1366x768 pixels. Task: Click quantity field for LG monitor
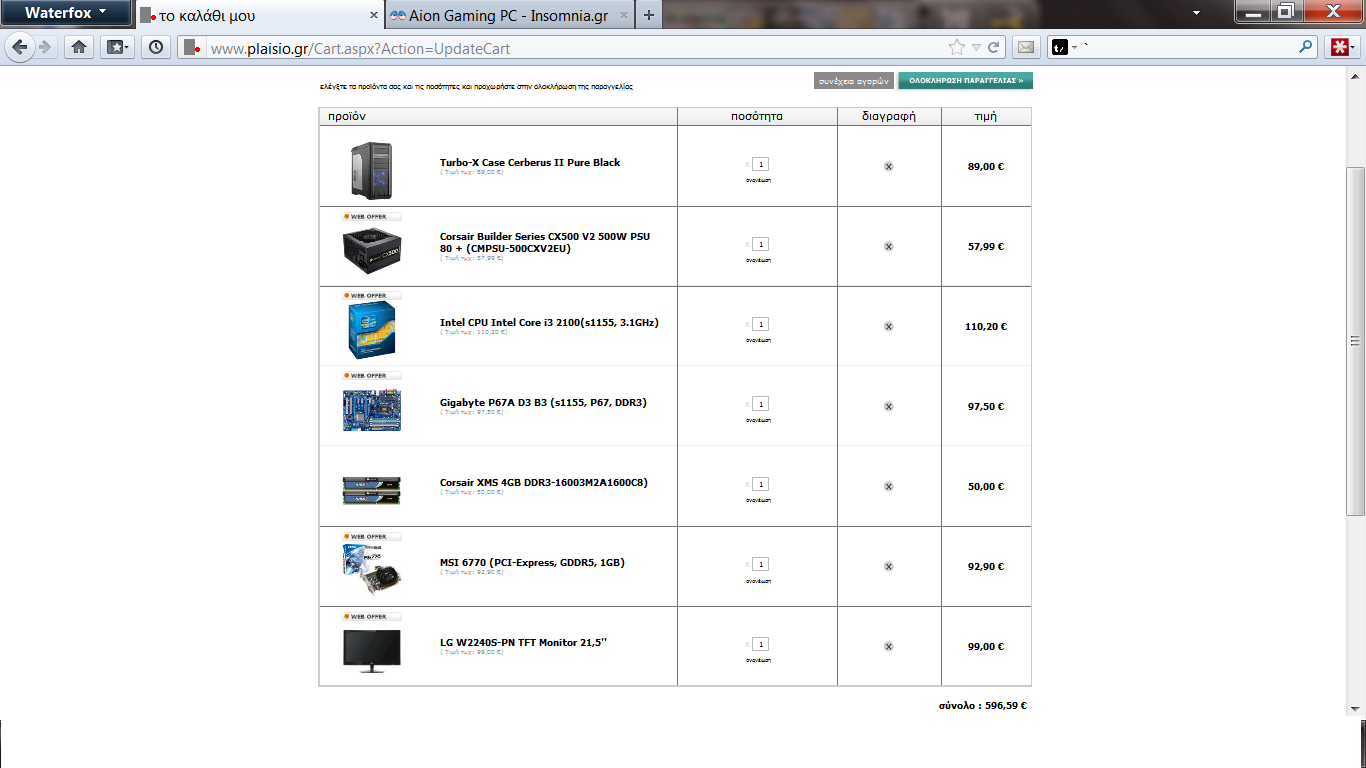click(x=761, y=644)
